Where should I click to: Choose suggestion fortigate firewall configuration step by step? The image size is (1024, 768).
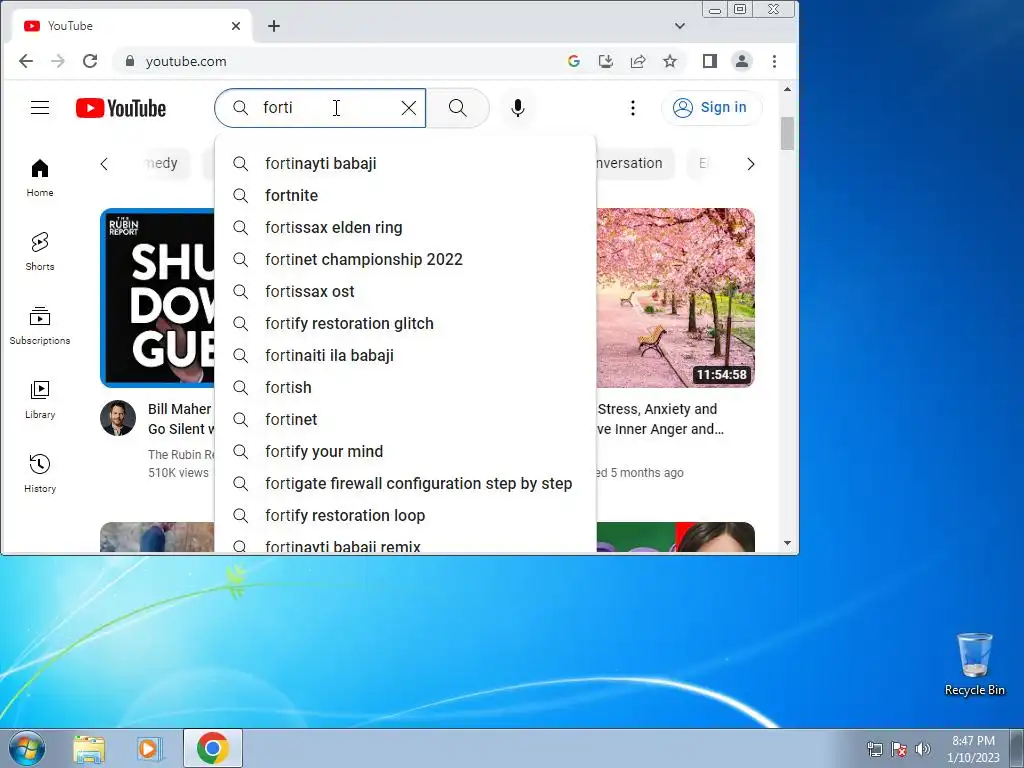pos(405,483)
